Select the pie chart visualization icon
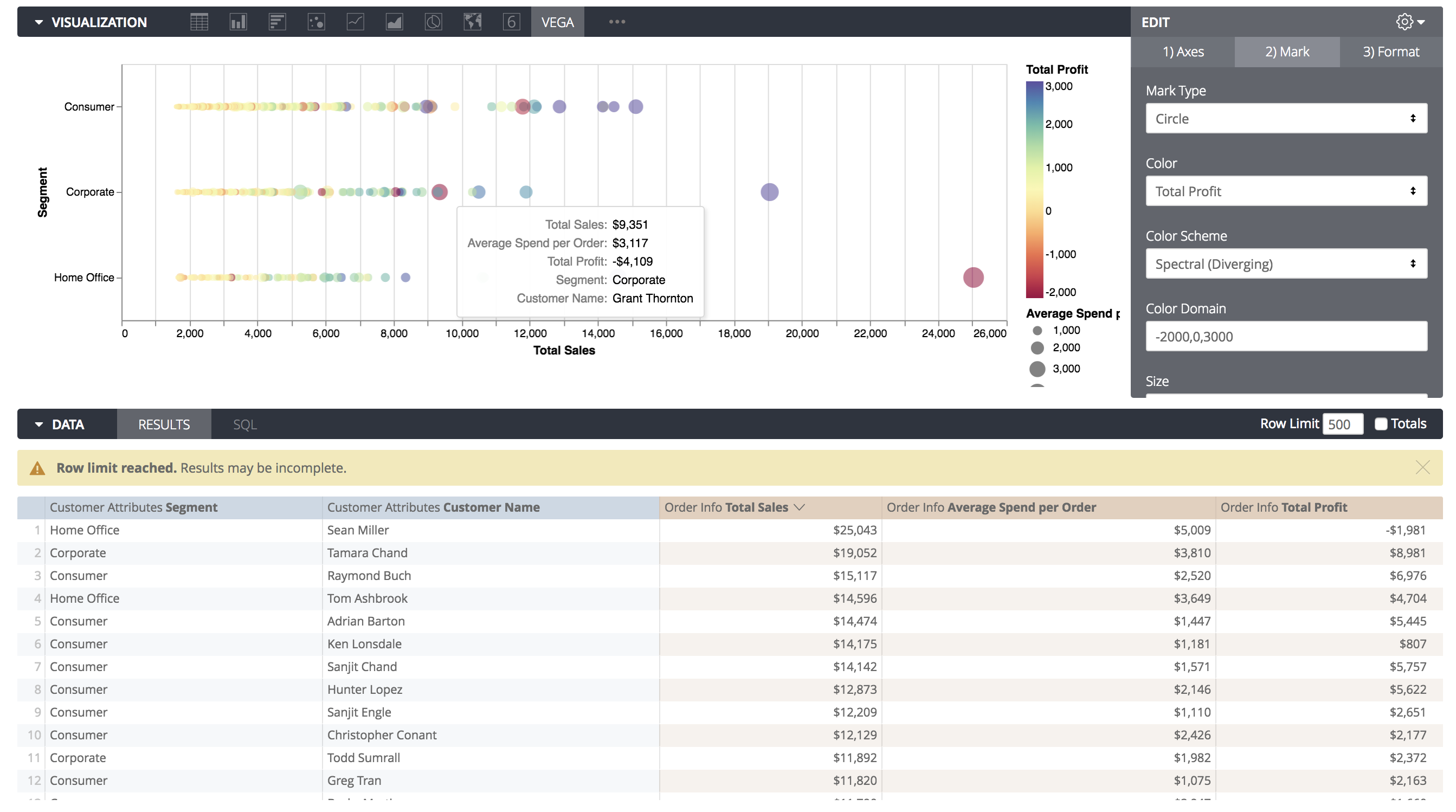The image size is (1456, 812). point(433,22)
